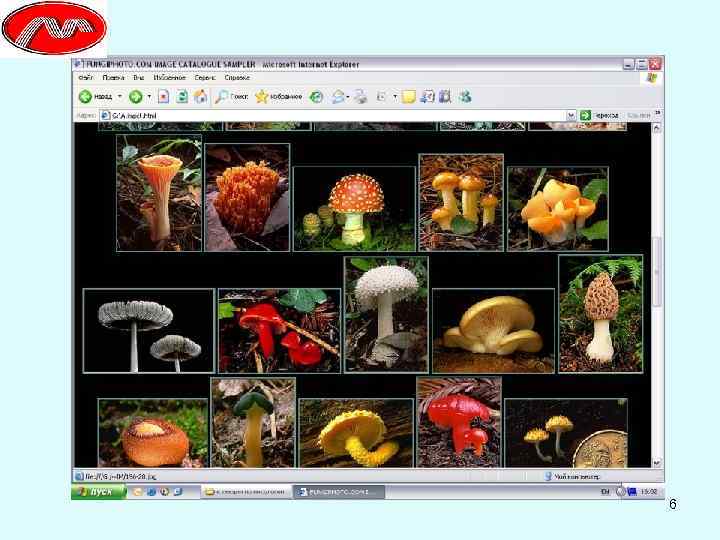Open the Favorites menu in menu bar
The image size is (720, 540).
(169, 77)
